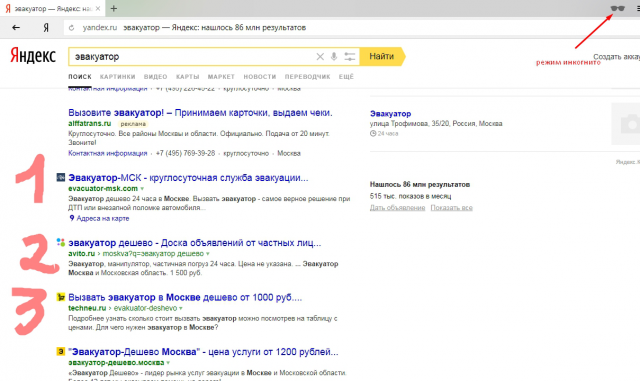This screenshot has height=381, width=640.
Task: Select the Поиск tab
Action: [80, 77]
